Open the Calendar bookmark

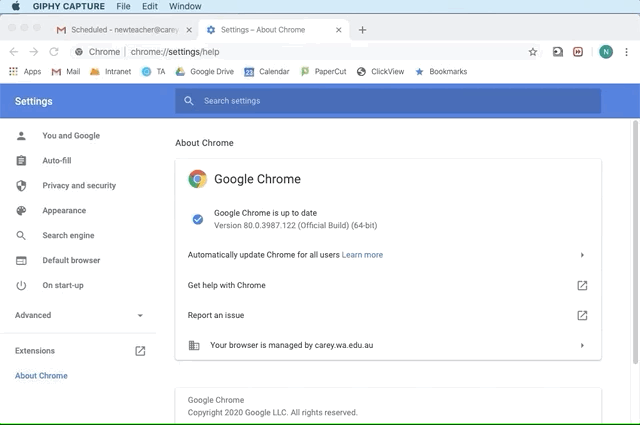coord(267,71)
